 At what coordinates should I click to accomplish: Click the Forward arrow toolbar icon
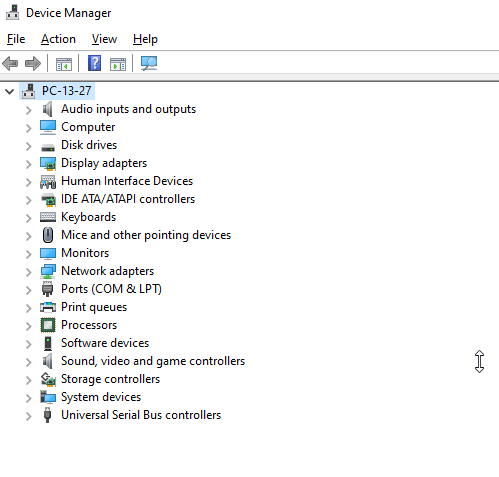tap(33, 63)
